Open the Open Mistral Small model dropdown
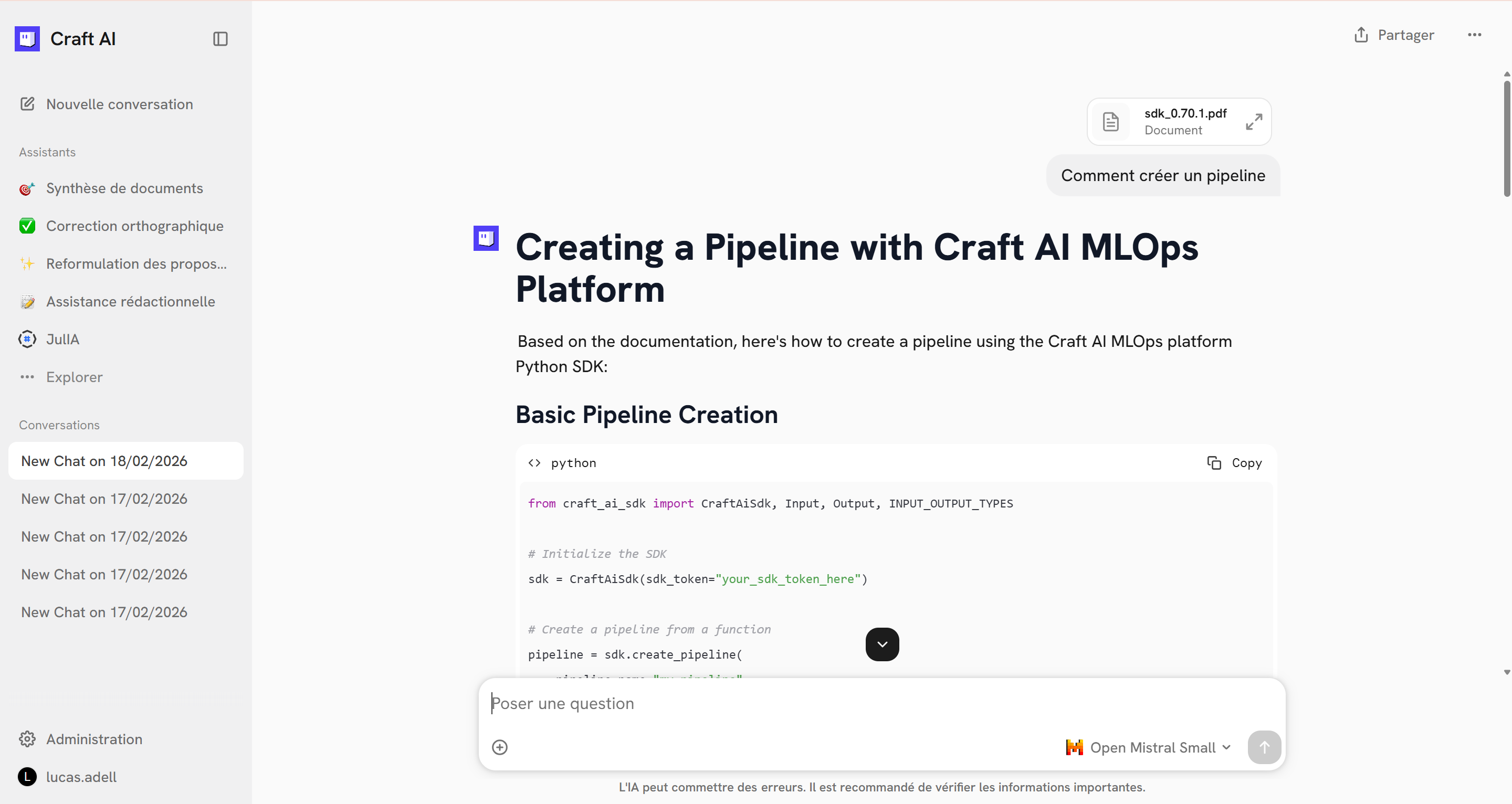 coord(1148,747)
